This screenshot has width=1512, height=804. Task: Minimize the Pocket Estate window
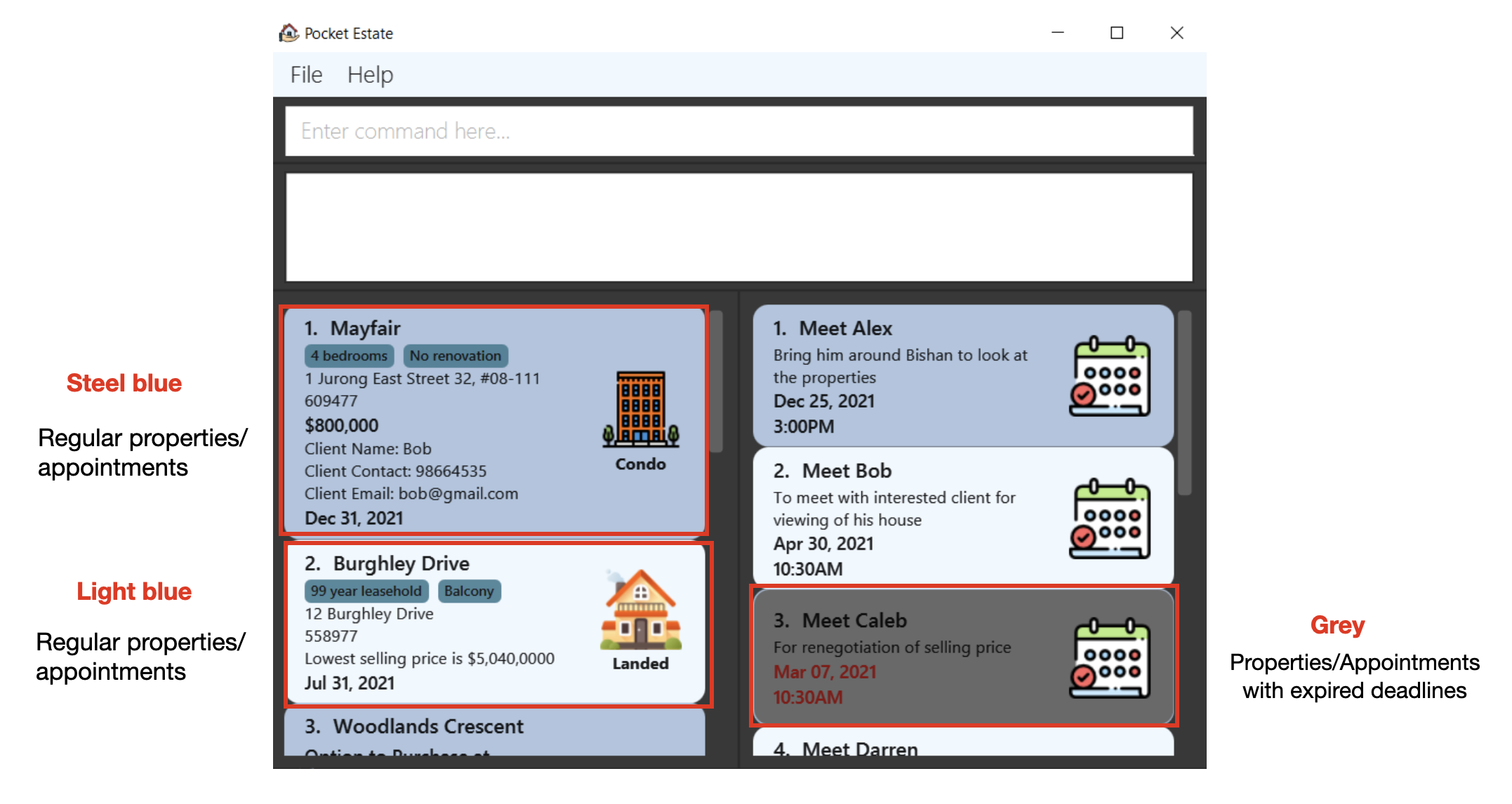pyautogui.click(x=1058, y=33)
